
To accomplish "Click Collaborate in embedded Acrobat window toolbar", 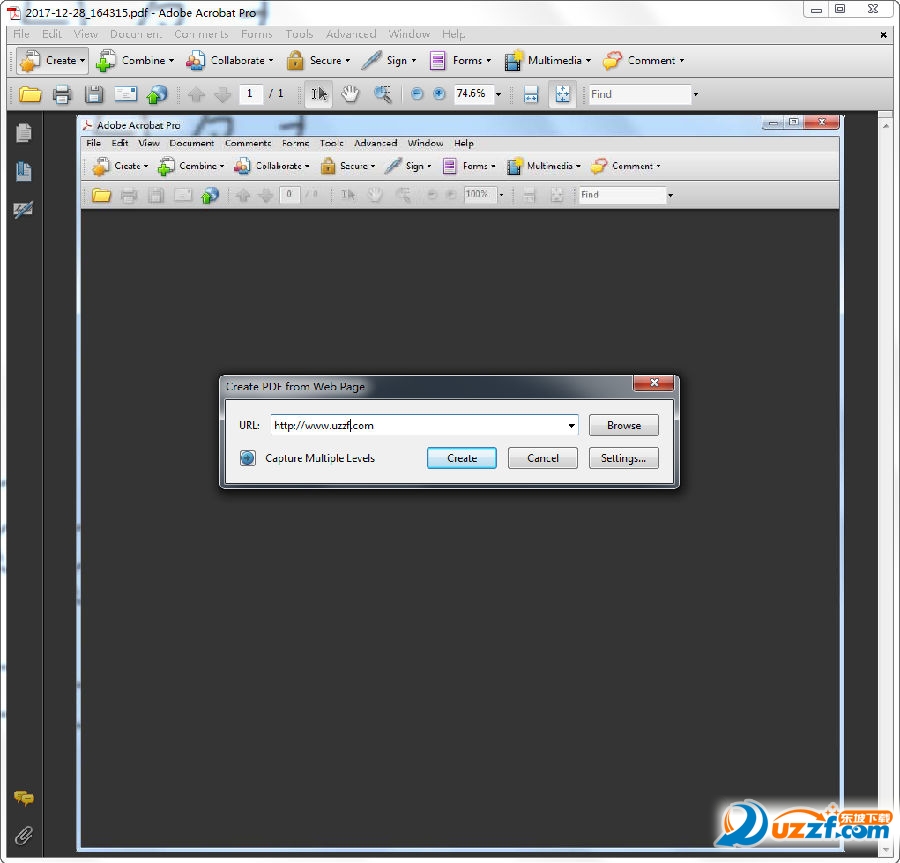I will point(271,166).
